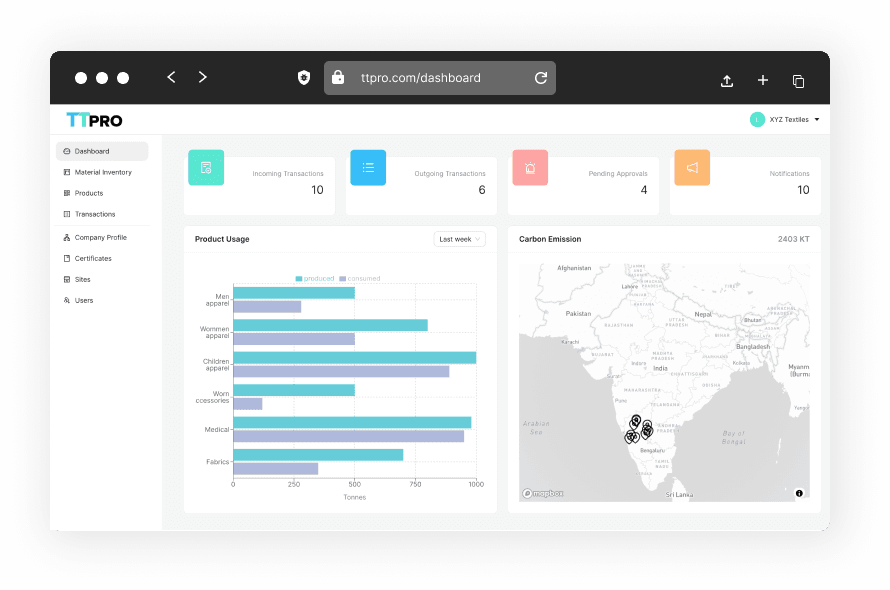
Task: Click the Bengaluru map label
Action: [652, 450]
